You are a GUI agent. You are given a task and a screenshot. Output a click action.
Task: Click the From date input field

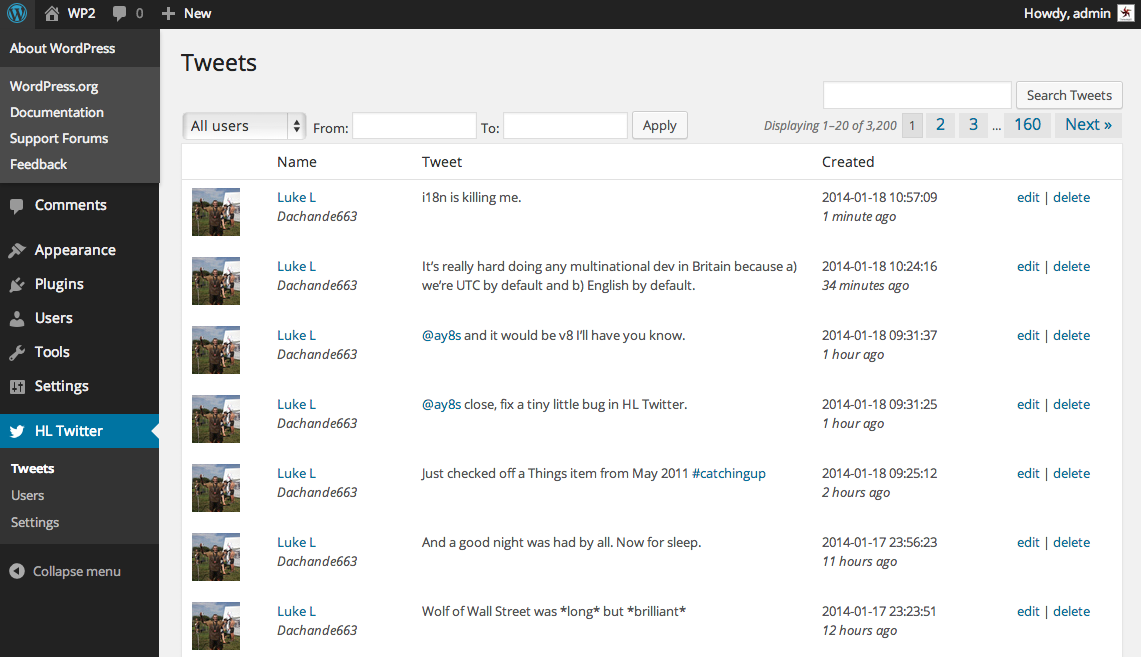pos(414,126)
